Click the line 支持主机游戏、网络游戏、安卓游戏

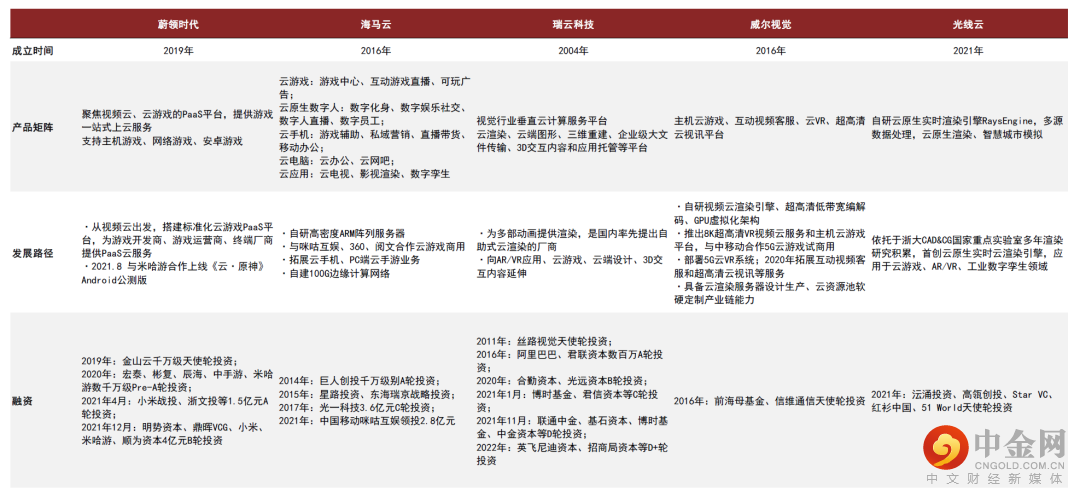[x=162, y=140]
